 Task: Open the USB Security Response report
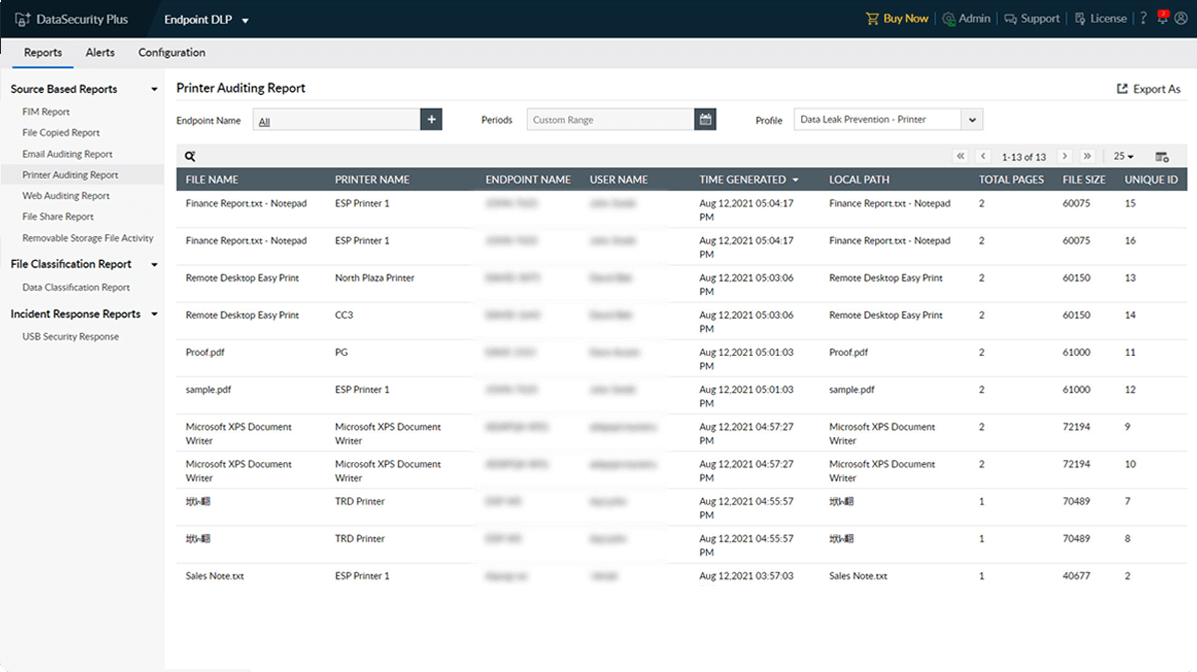click(70, 337)
